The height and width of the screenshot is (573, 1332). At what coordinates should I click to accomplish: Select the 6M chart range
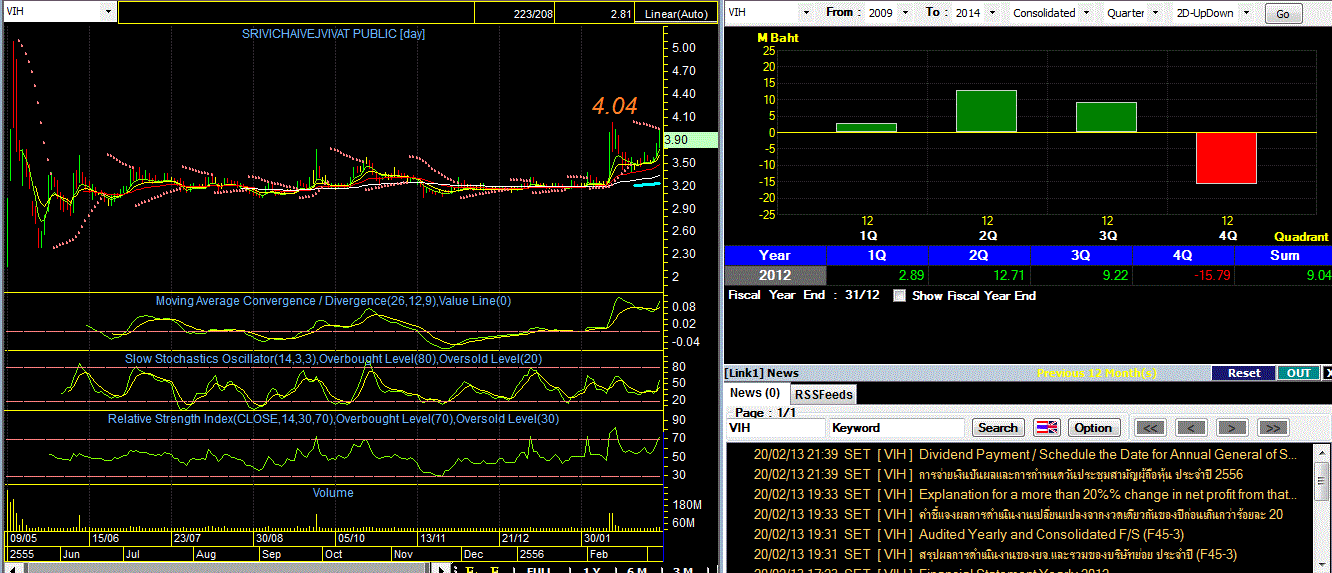[x=636, y=569]
